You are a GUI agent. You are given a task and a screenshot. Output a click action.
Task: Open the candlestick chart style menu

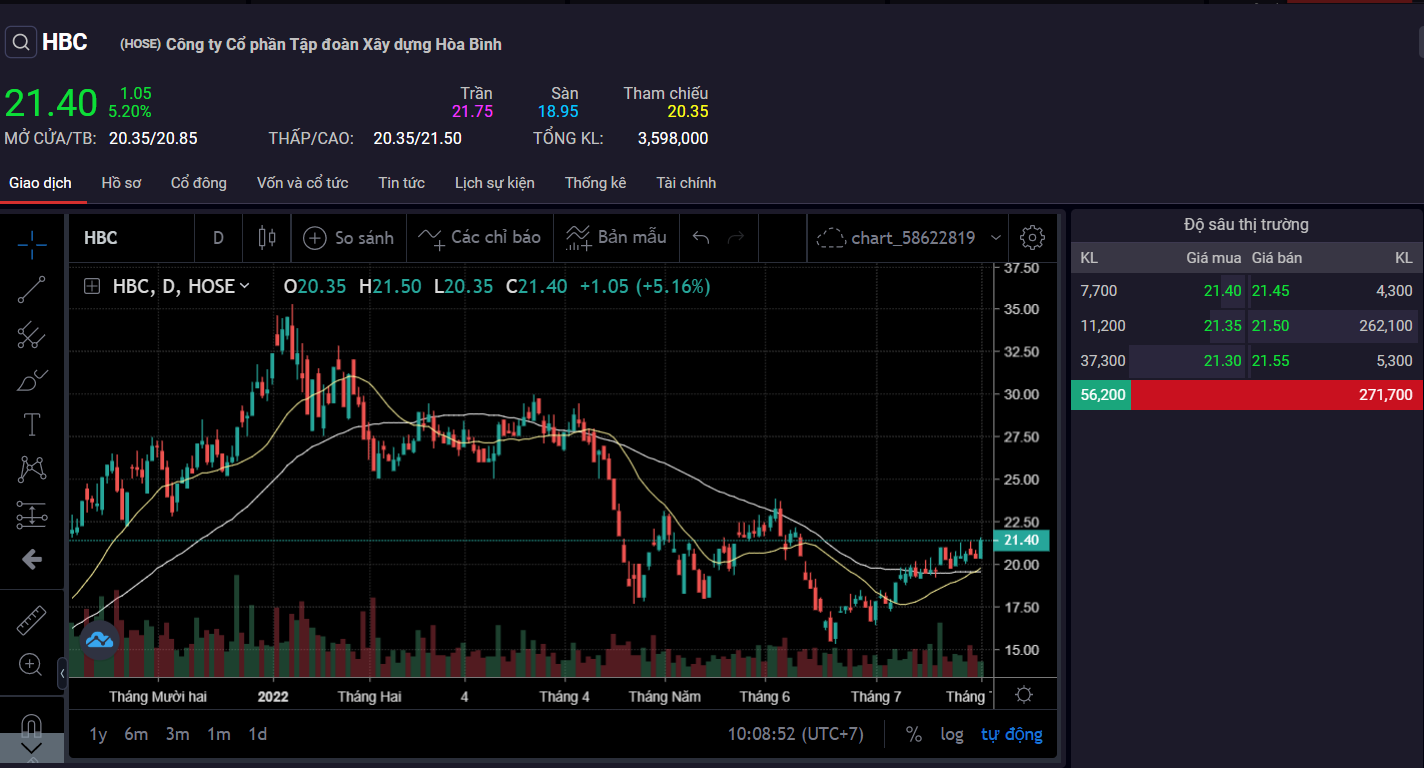(266, 238)
